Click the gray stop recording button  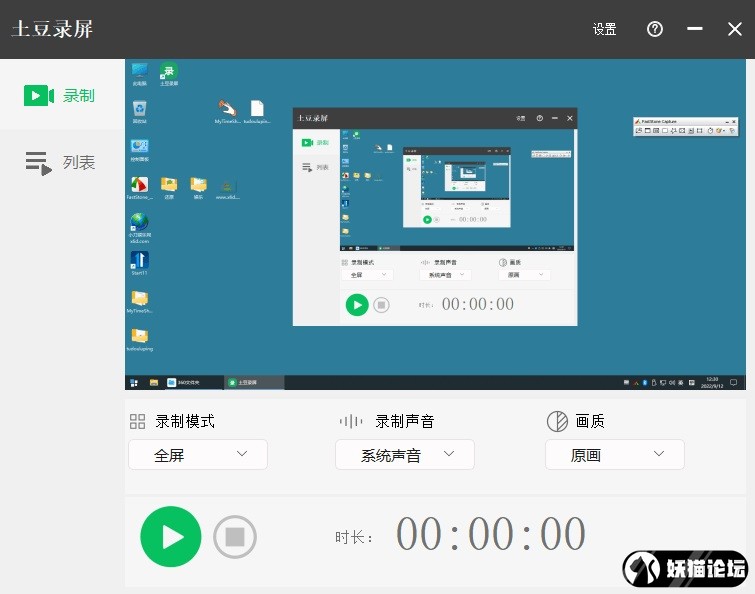[x=234, y=537]
